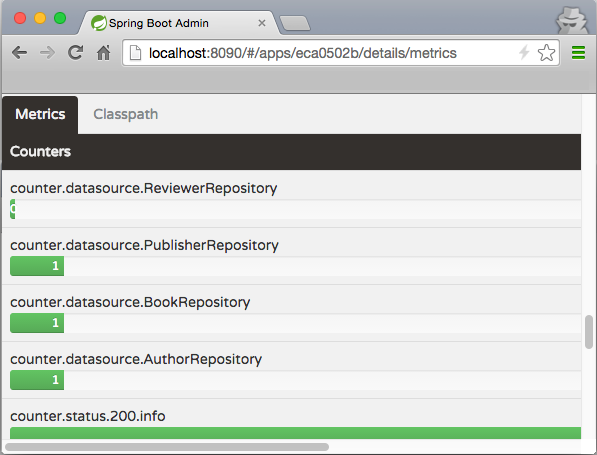Select the Metrics tab

point(40,114)
